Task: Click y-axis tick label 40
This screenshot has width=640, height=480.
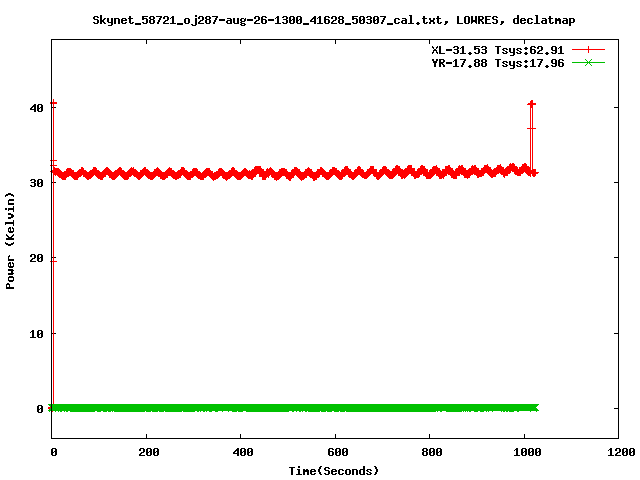Action: 36,108
